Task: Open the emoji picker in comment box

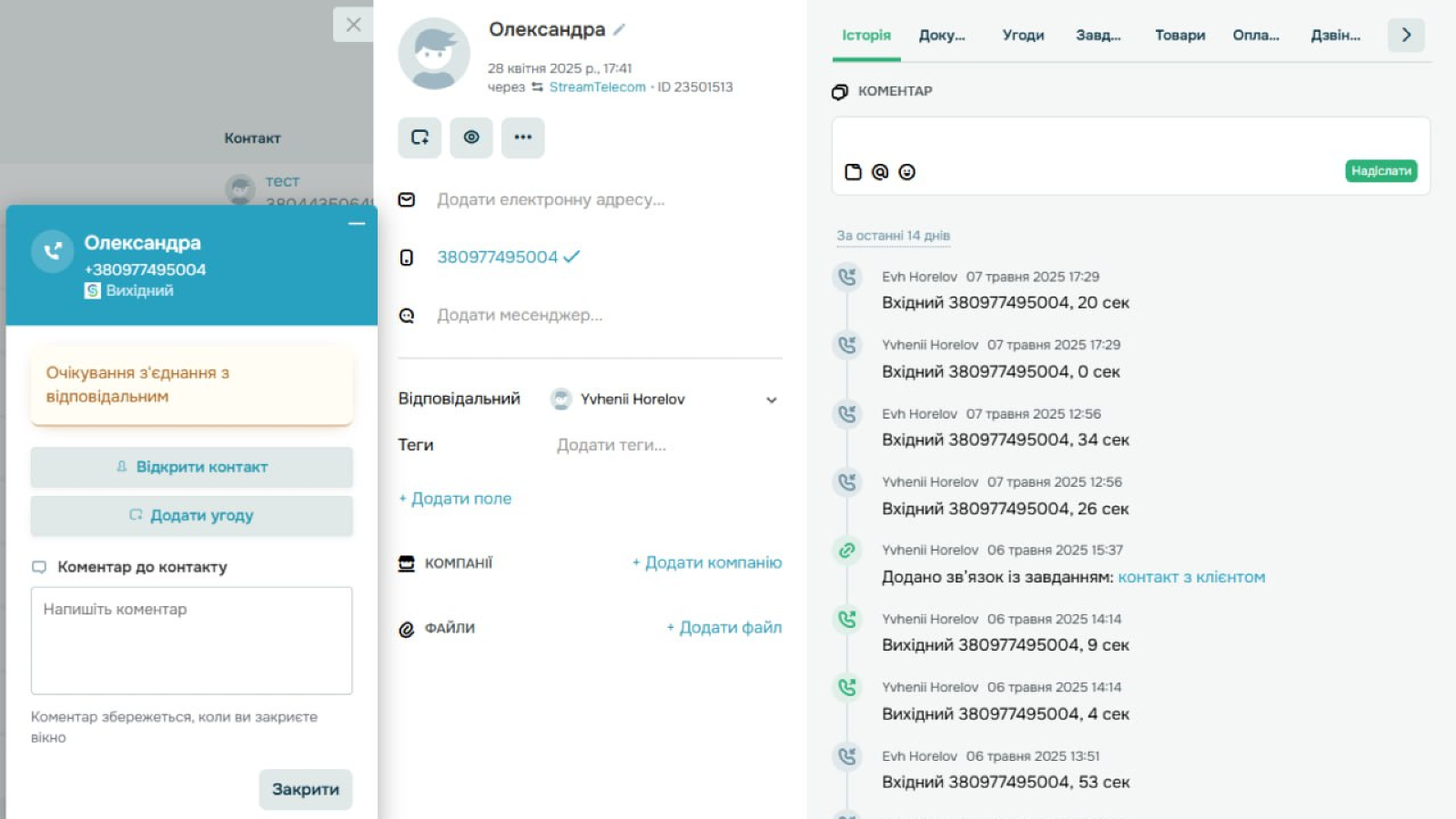Action: 907,172
